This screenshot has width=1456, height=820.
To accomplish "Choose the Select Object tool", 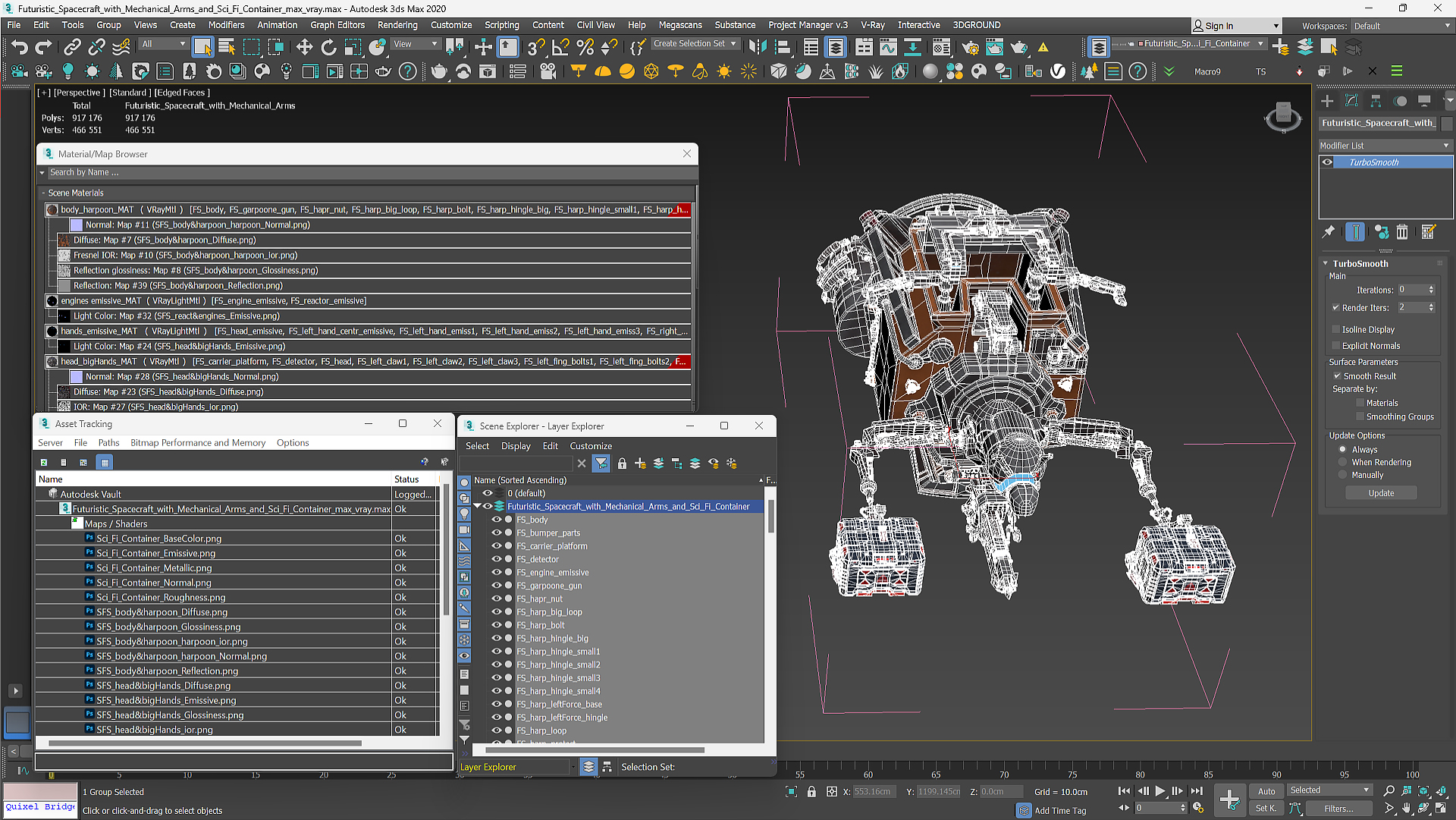I will [202, 47].
